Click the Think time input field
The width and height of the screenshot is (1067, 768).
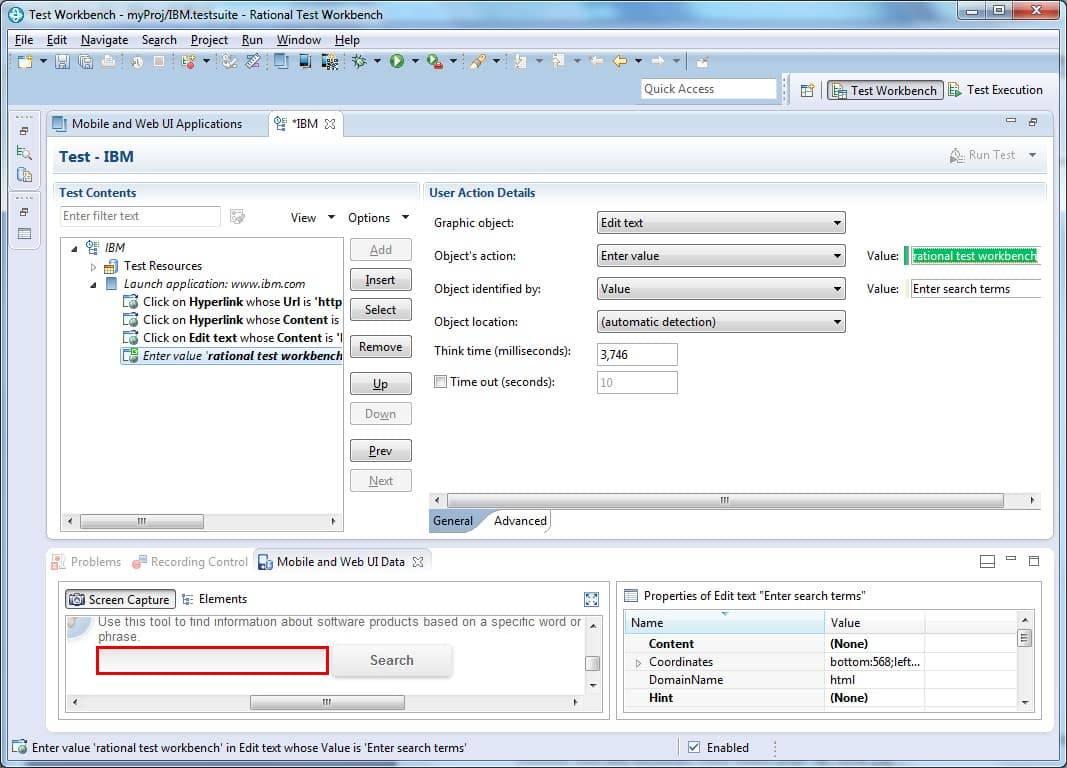(636, 354)
